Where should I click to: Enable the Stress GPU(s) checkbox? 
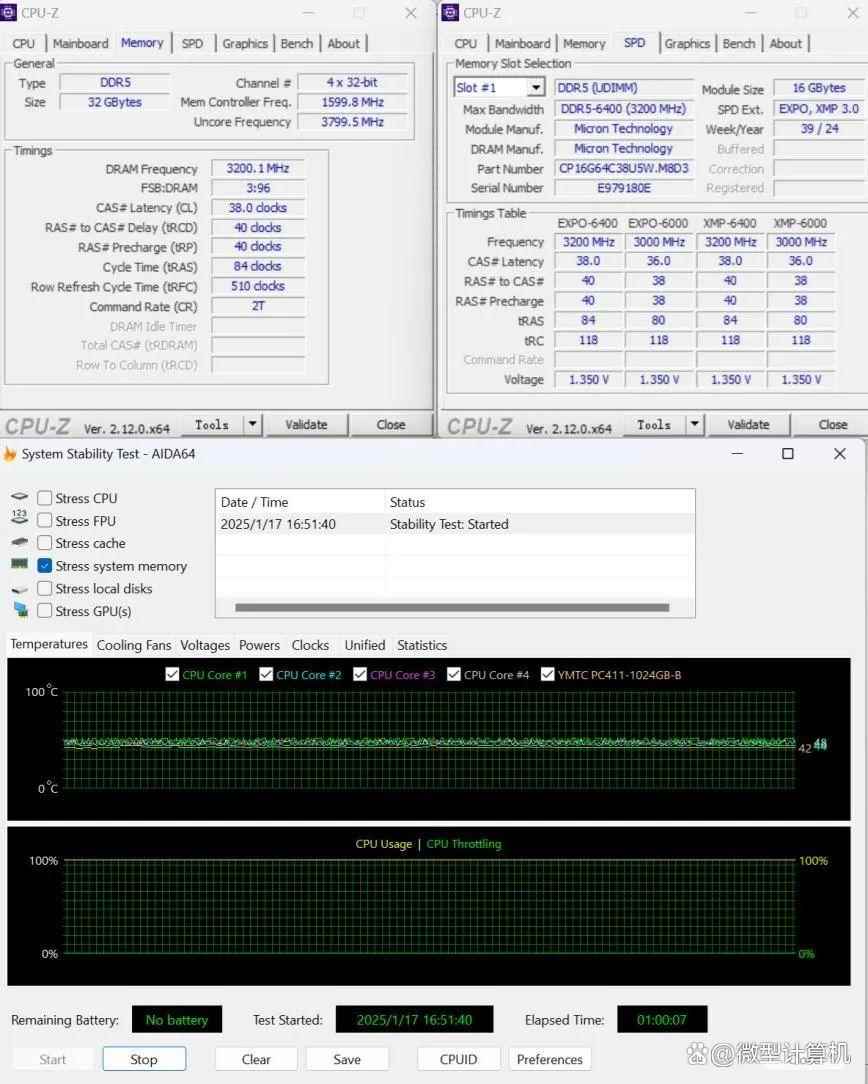click(x=45, y=610)
